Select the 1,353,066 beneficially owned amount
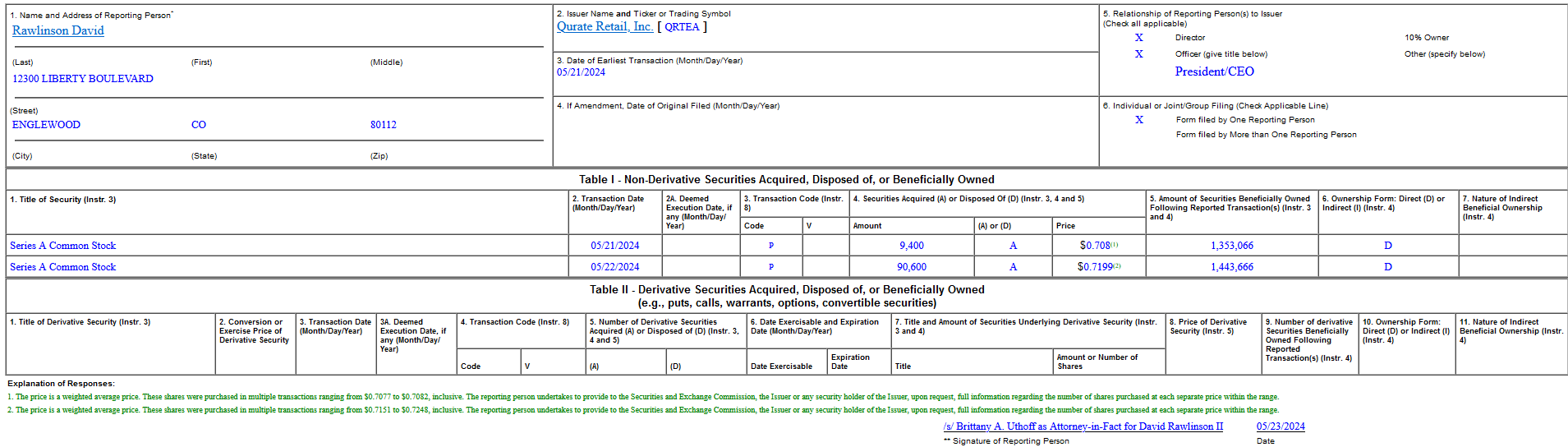The image size is (1568, 447). coord(1231,246)
